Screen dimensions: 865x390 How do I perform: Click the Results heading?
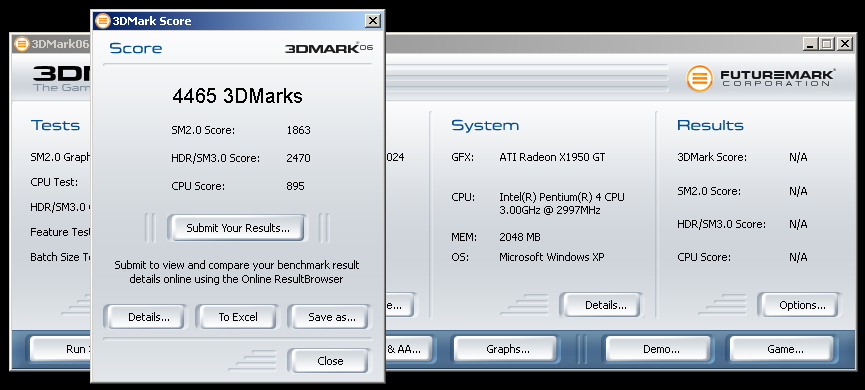(710, 125)
